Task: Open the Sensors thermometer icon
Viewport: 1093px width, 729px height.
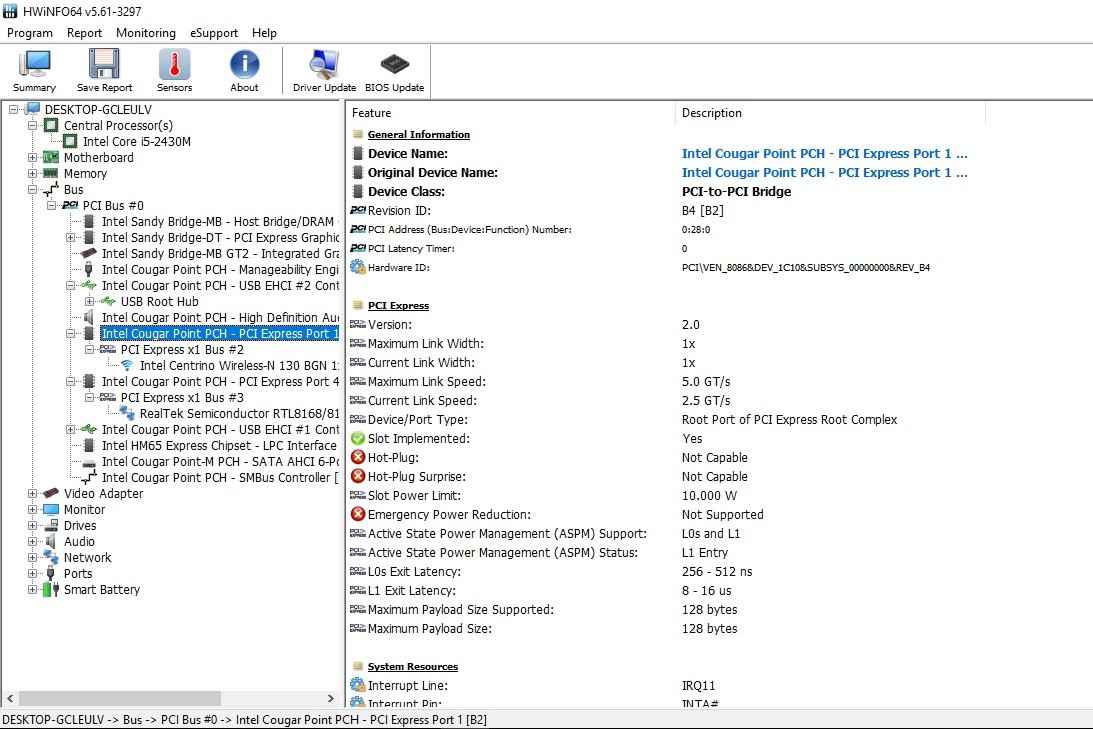Action: (x=174, y=64)
